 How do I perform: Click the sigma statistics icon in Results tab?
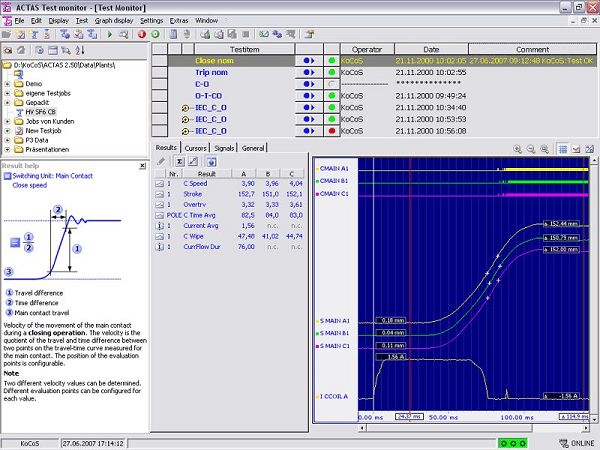[x=179, y=161]
